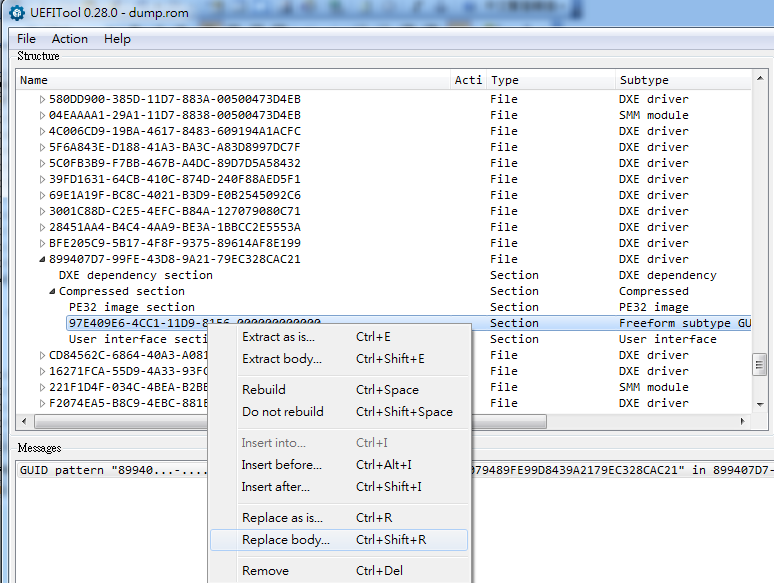
Task: Expand the 16271FCA-55D9-4A33 file node
Action: pyautogui.click(x=42, y=371)
